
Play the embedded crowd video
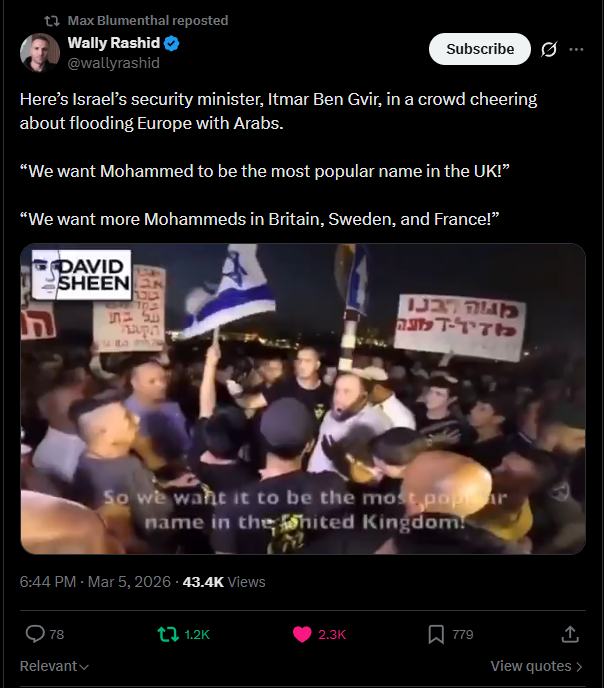tap(303, 399)
